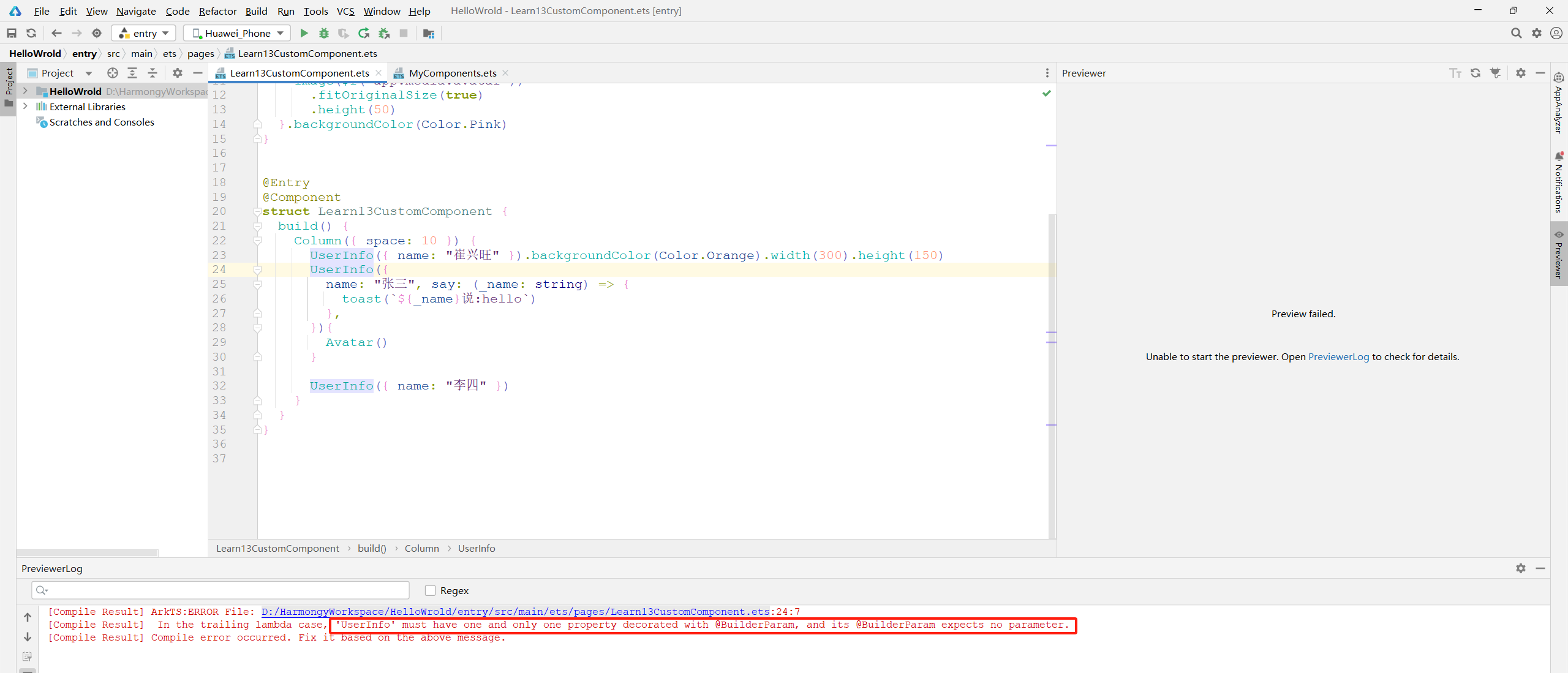Open the PreviewerLog link in Previewer
This screenshot has width=1568, height=673.
point(1338,356)
